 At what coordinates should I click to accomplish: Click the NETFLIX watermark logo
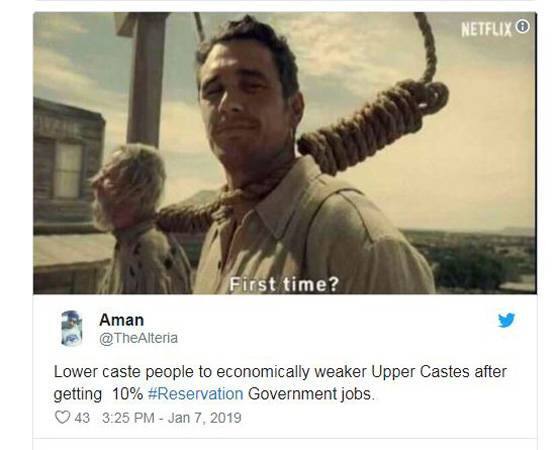pyautogui.click(x=487, y=29)
